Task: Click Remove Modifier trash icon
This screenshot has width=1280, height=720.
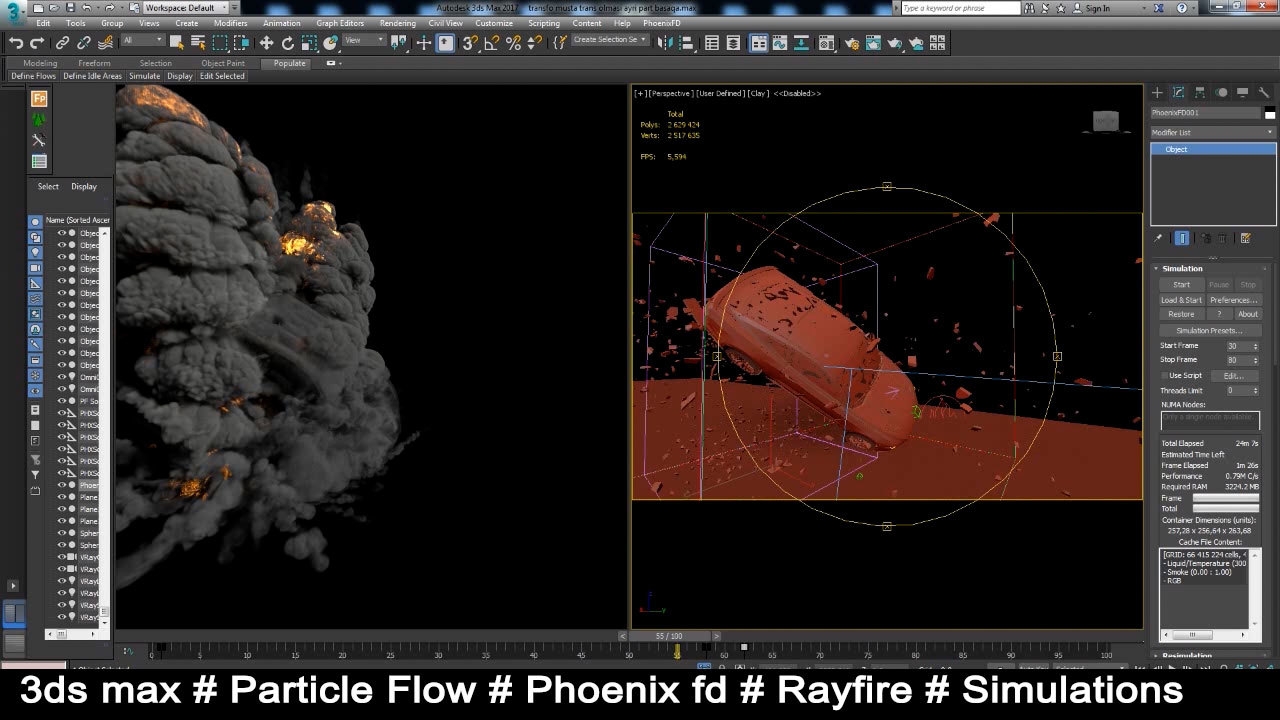Action: (1223, 238)
